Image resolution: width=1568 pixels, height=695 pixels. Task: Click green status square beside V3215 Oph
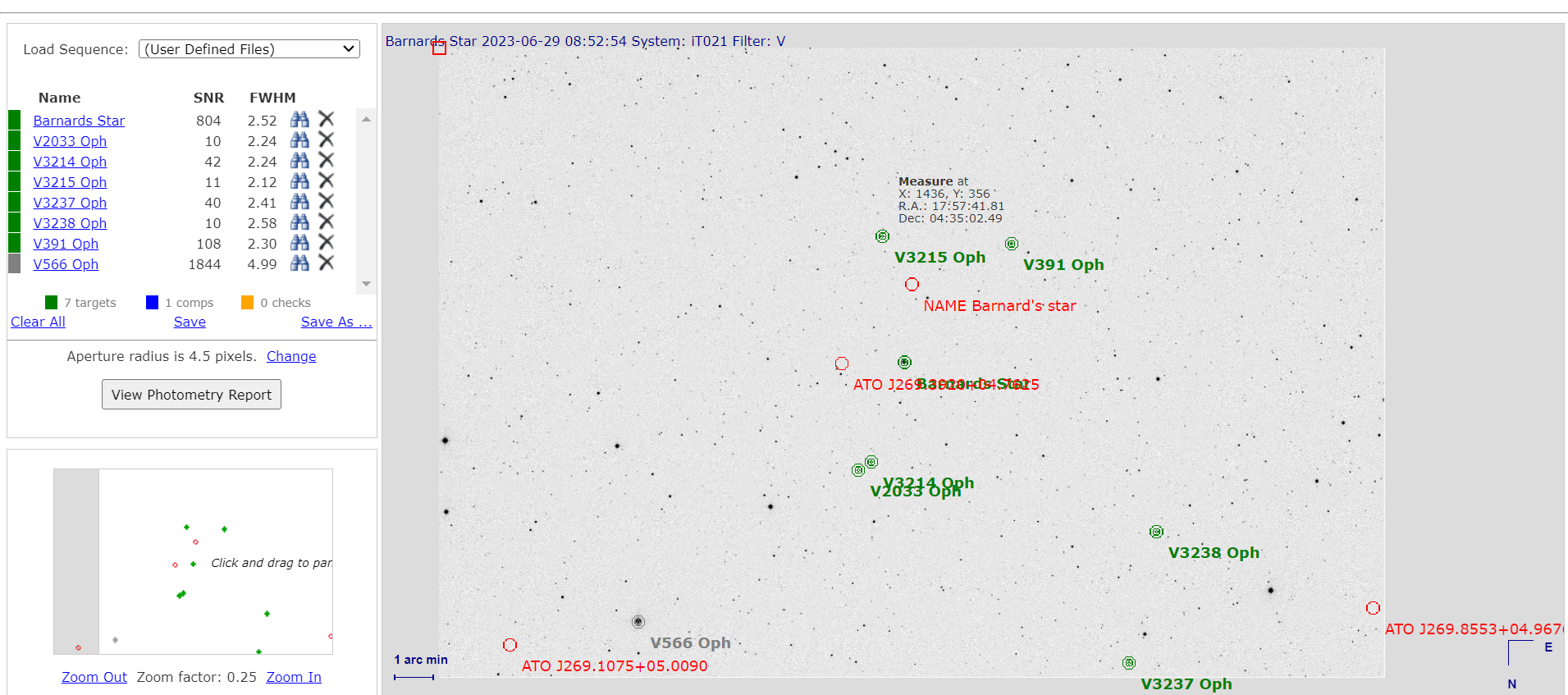click(15, 182)
